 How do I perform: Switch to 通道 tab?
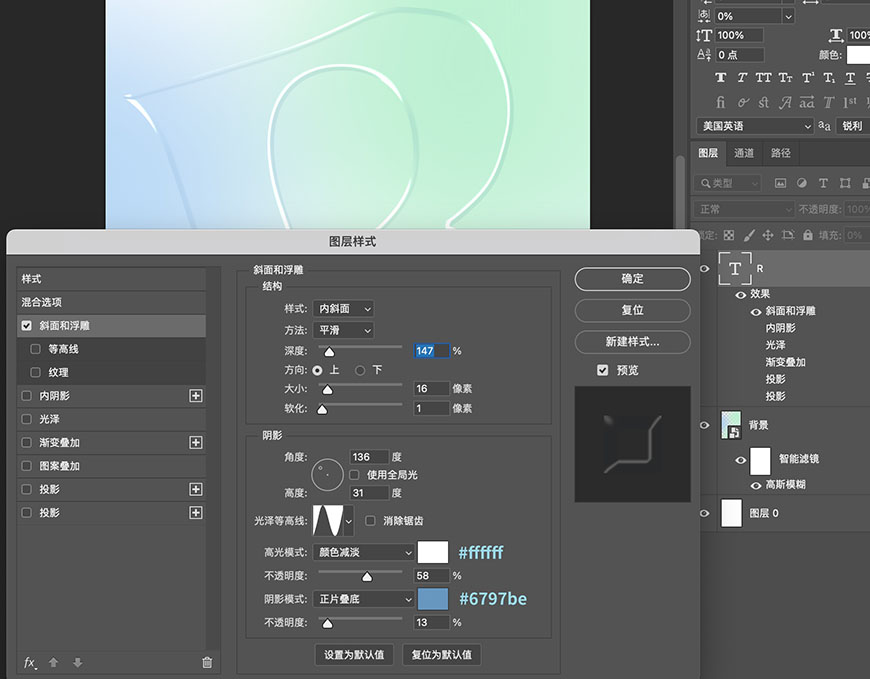pos(743,153)
